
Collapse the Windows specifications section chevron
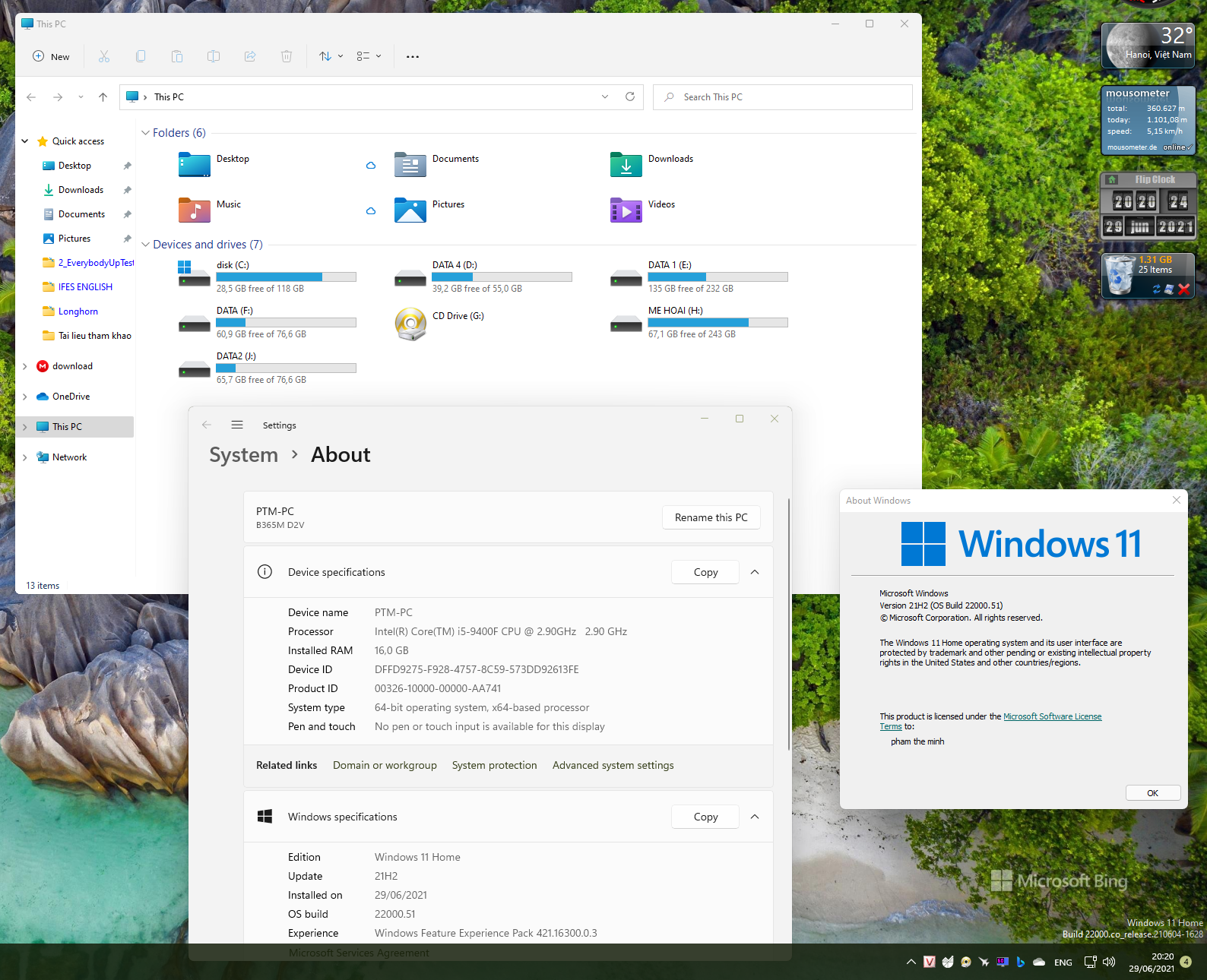(755, 817)
